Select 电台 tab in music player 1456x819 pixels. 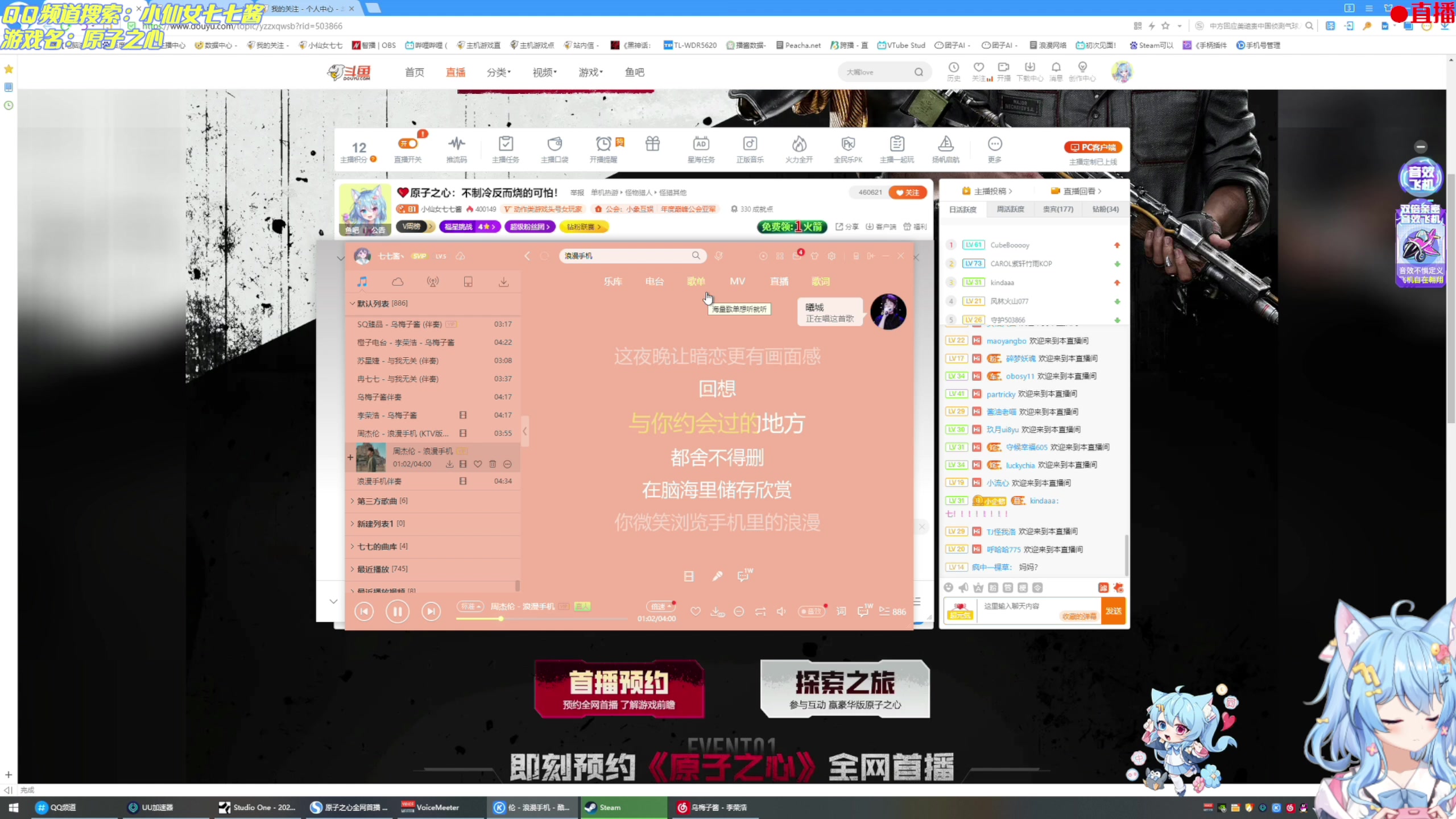tap(654, 282)
